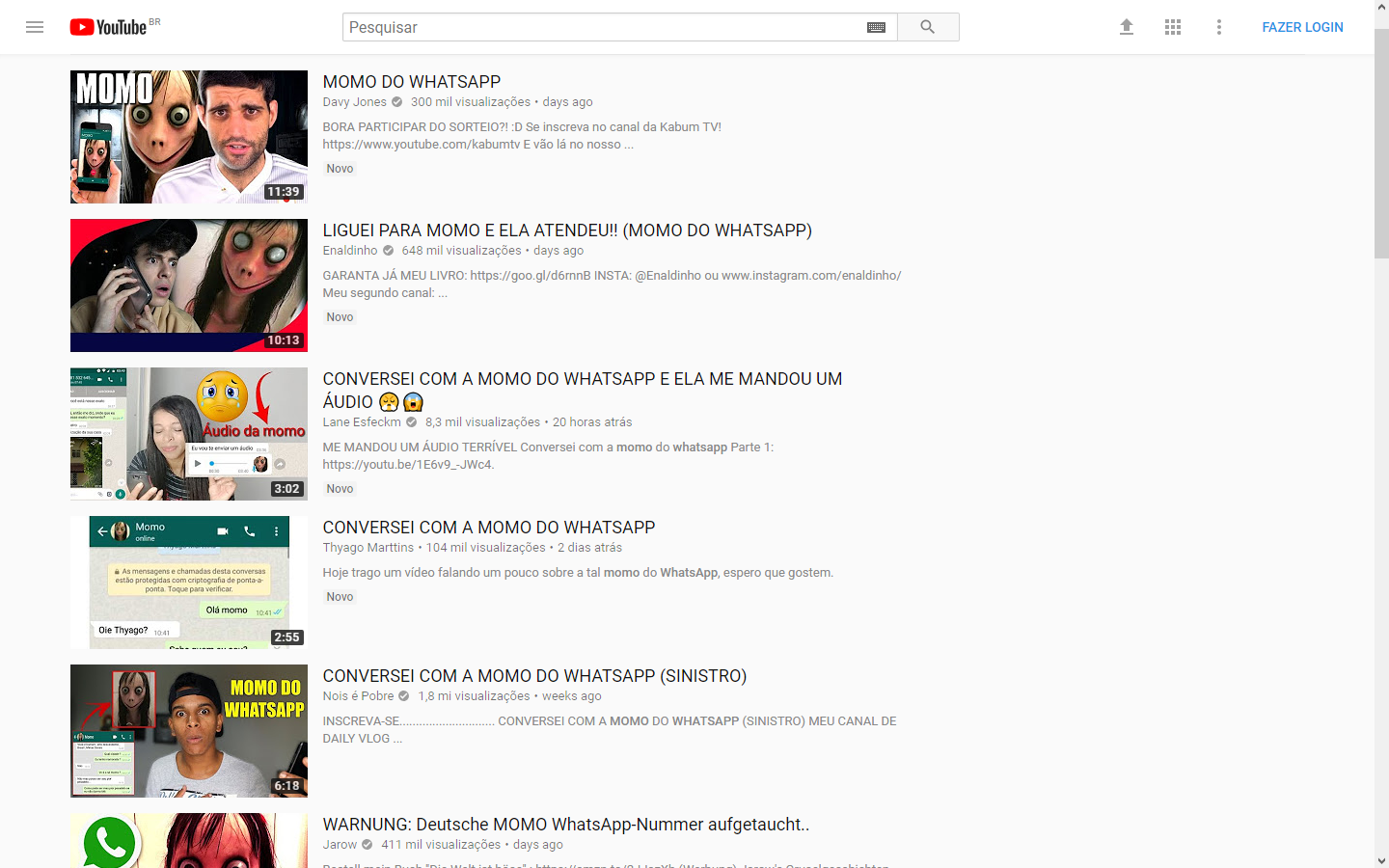Click '300 mil visualizações' text

pos(471,102)
